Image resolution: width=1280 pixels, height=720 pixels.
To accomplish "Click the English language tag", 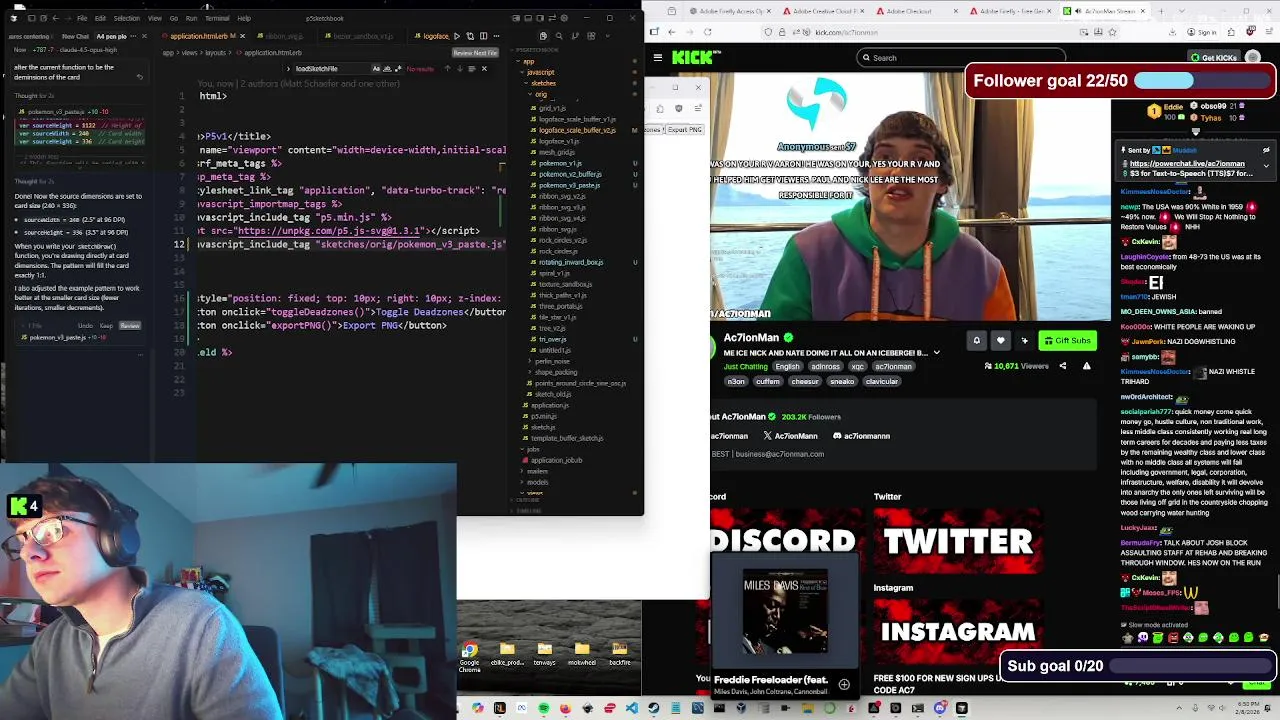I will coord(787,366).
